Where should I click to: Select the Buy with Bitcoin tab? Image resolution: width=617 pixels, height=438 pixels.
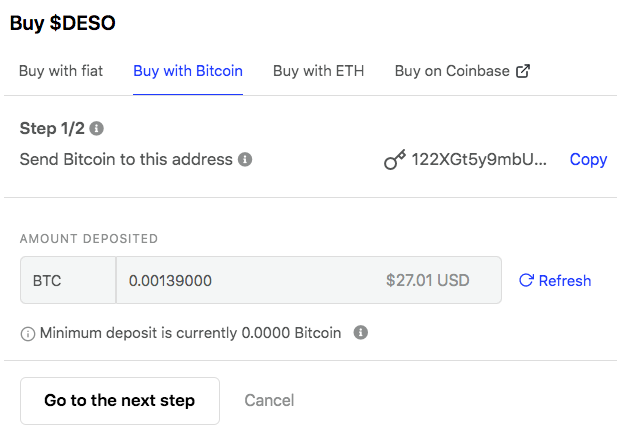click(x=188, y=71)
